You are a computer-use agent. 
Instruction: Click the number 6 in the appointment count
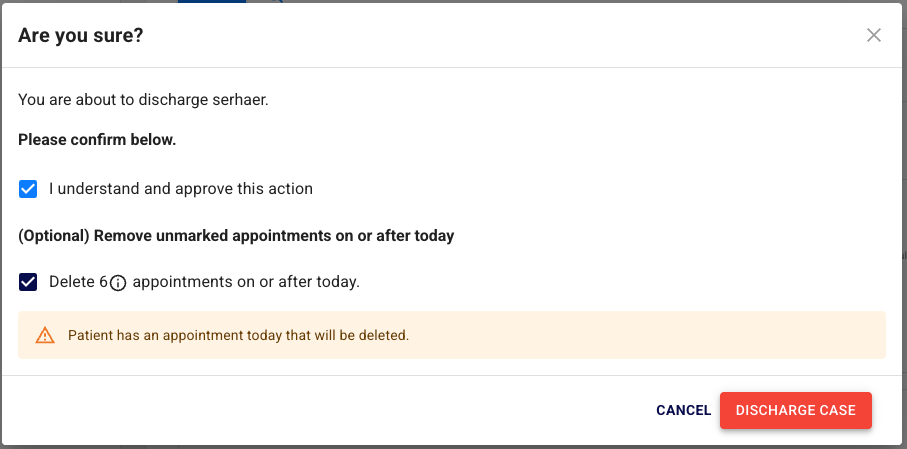tap(103, 282)
